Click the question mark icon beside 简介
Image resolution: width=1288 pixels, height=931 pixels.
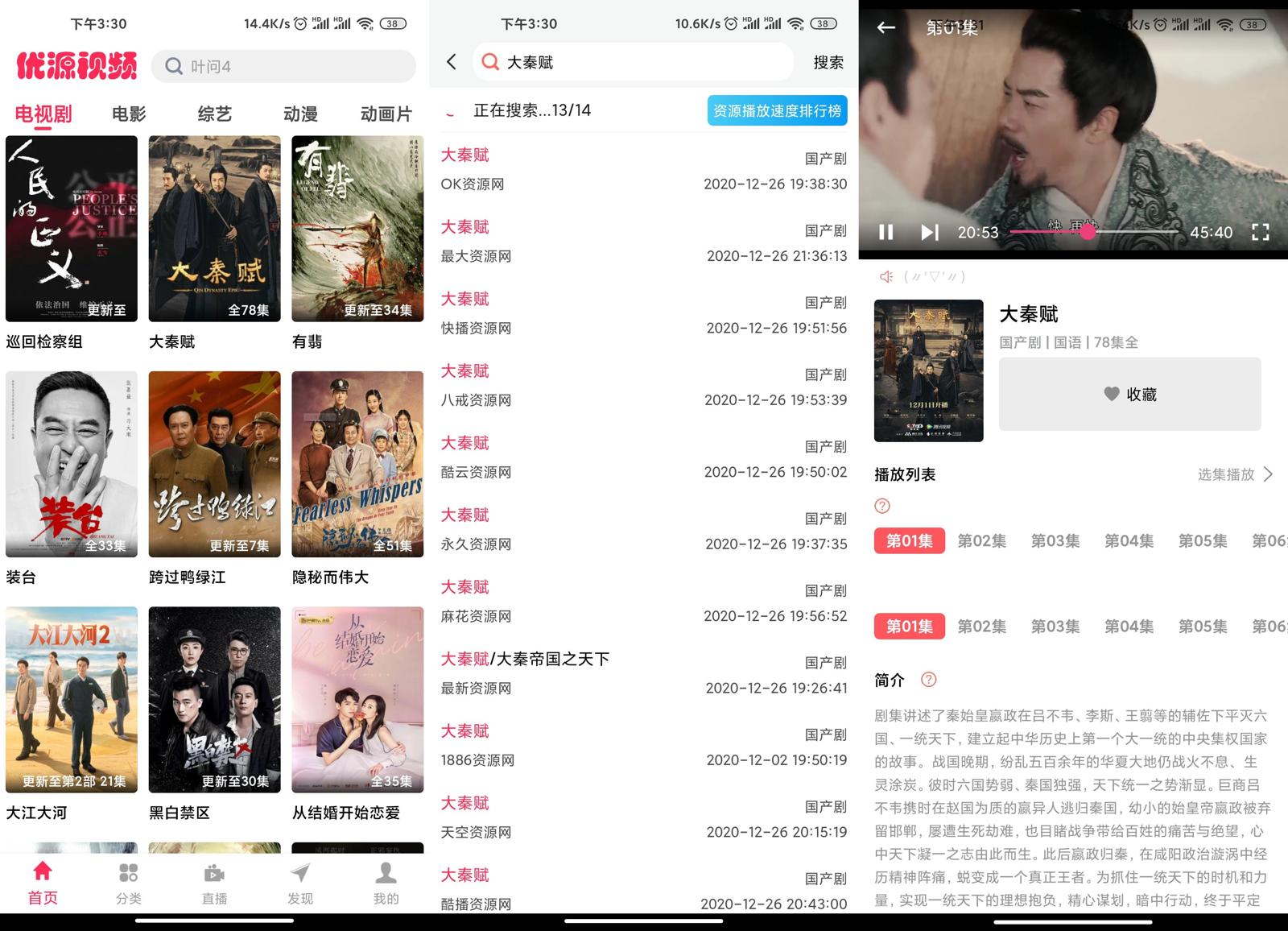tap(928, 680)
